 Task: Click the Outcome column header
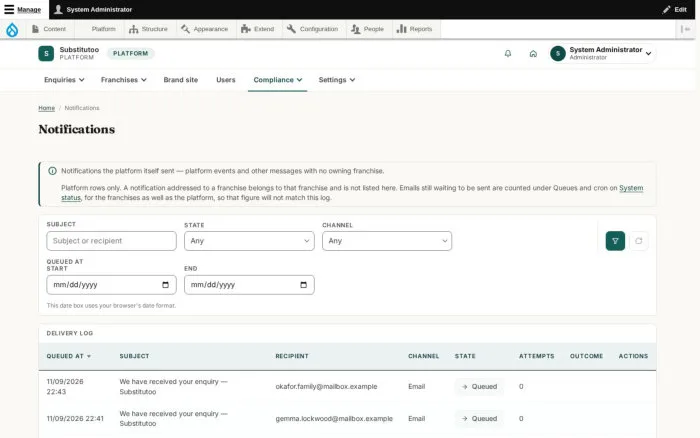[586, 356]
